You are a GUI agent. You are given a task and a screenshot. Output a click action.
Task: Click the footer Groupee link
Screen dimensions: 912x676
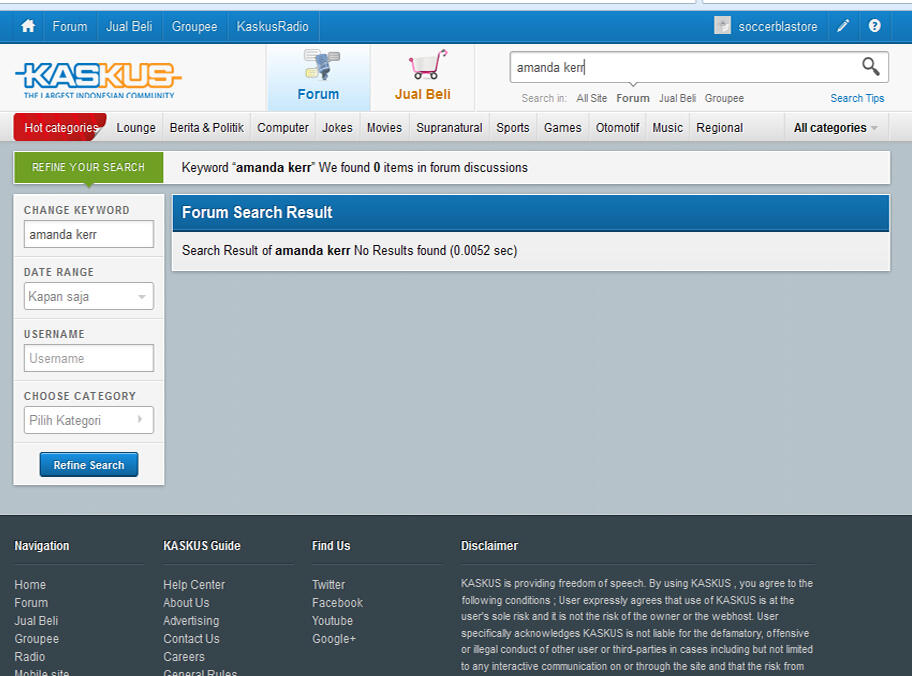(37, 639)
